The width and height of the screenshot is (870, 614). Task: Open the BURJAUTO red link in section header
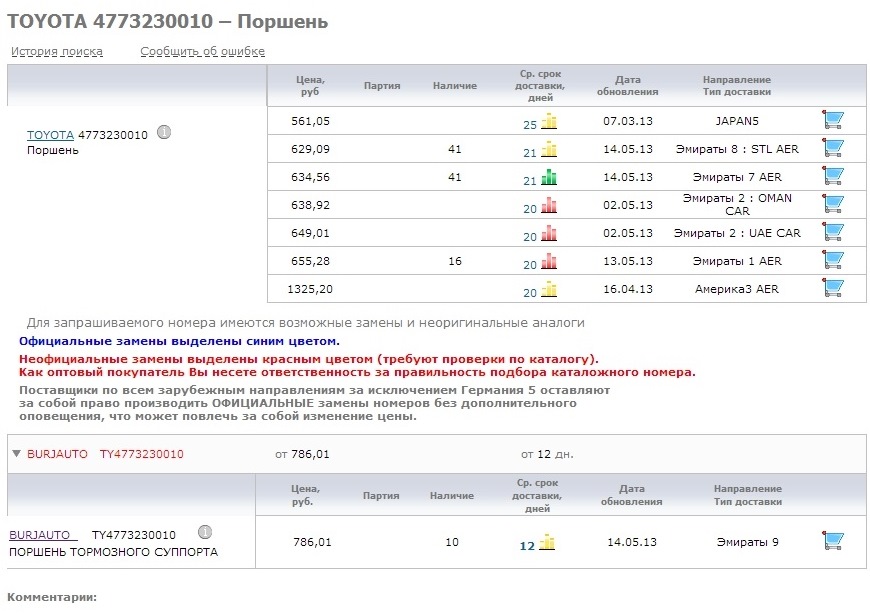pyautogui.click(x=57, y=454)
